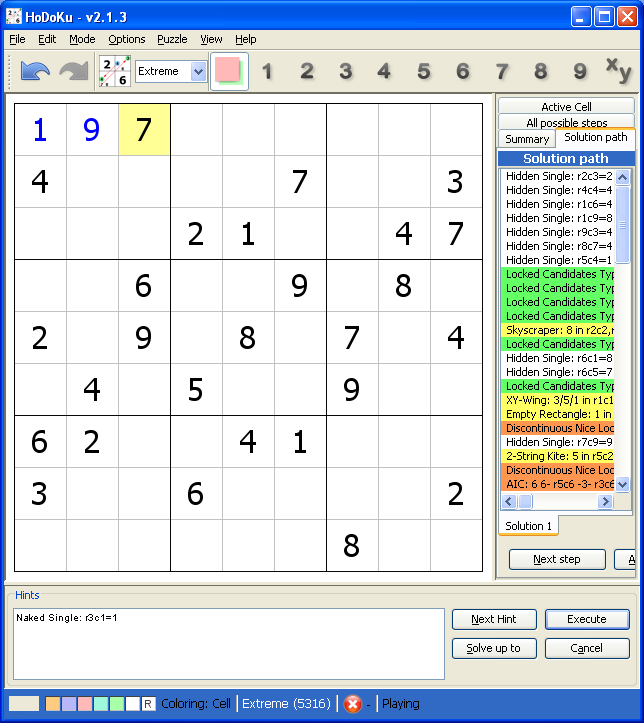
Task: Toggle filter for digit 2
Action: tap(307, 71)
